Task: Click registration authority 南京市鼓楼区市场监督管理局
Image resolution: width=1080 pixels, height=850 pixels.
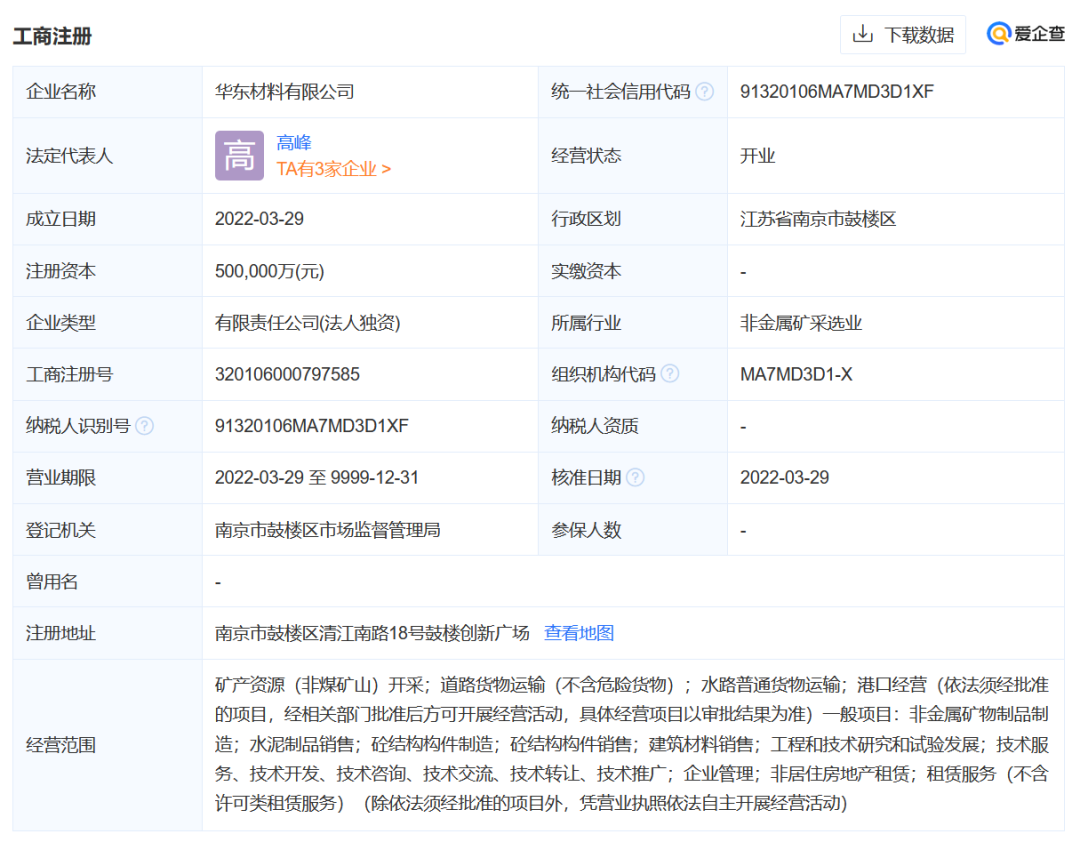Action: pyautogui.click(x=327, y=530)
